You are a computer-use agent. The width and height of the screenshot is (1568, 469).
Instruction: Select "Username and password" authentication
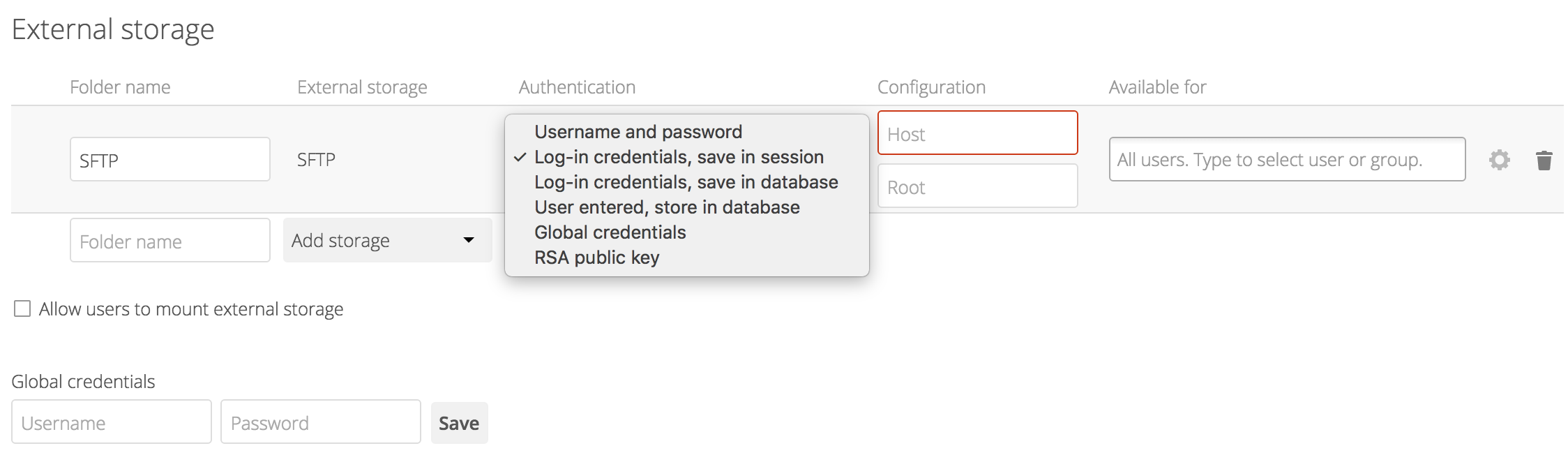[x=638, y=131]
